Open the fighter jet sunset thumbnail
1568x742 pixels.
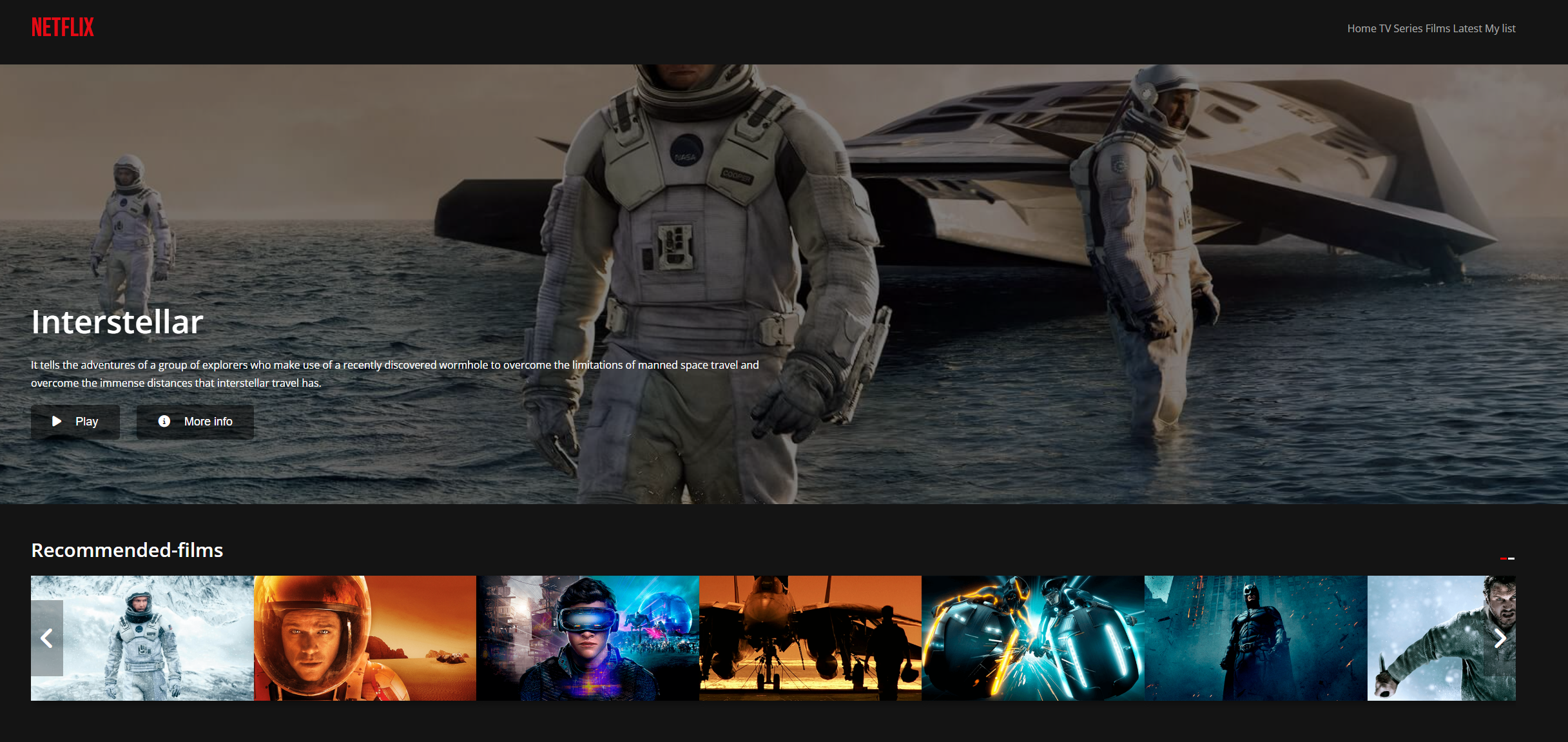pos(810,638)
